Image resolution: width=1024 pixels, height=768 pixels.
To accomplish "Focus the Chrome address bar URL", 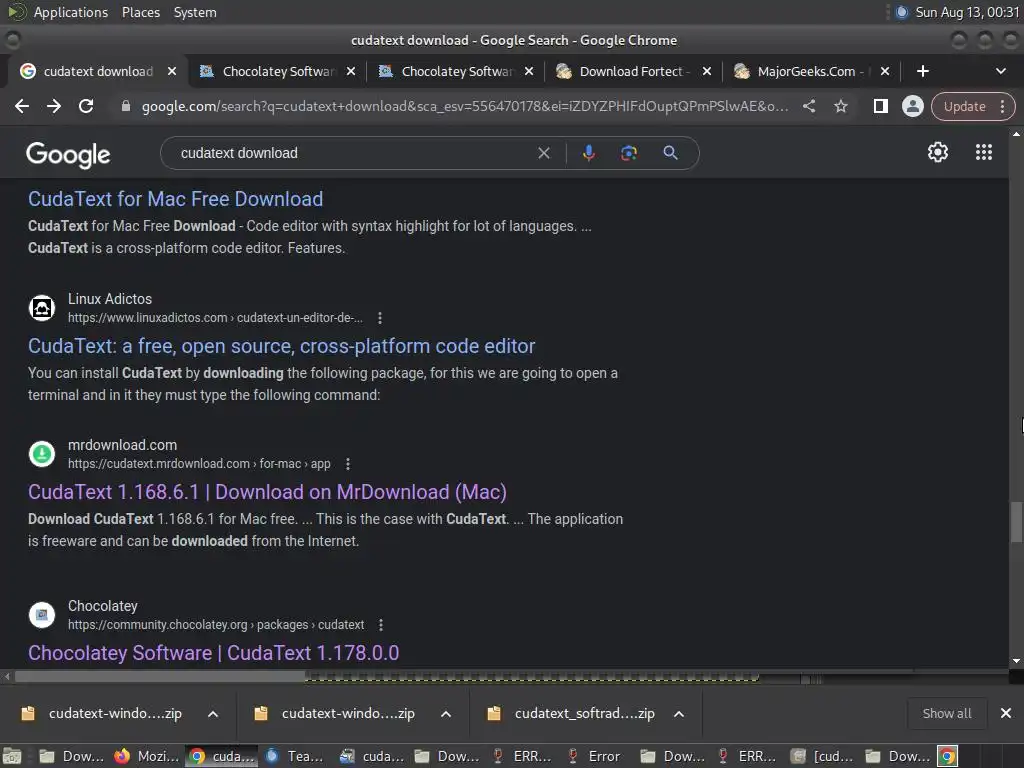I will (465, 106).
